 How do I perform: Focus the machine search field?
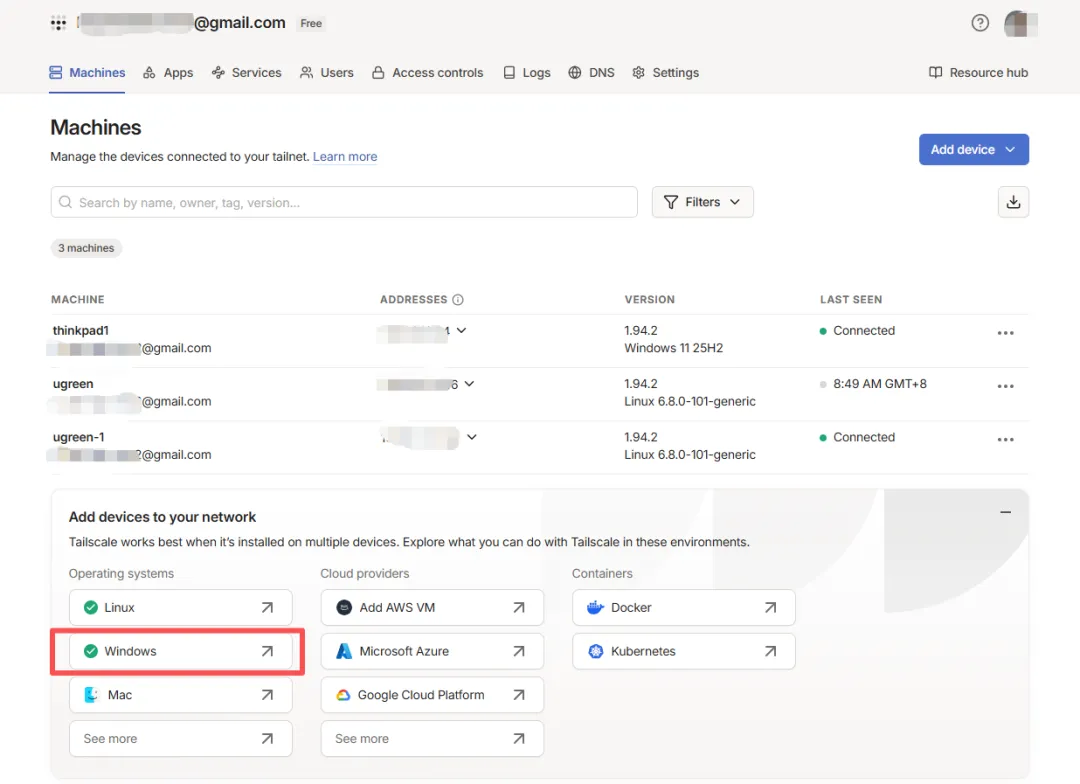coord(344,202)
